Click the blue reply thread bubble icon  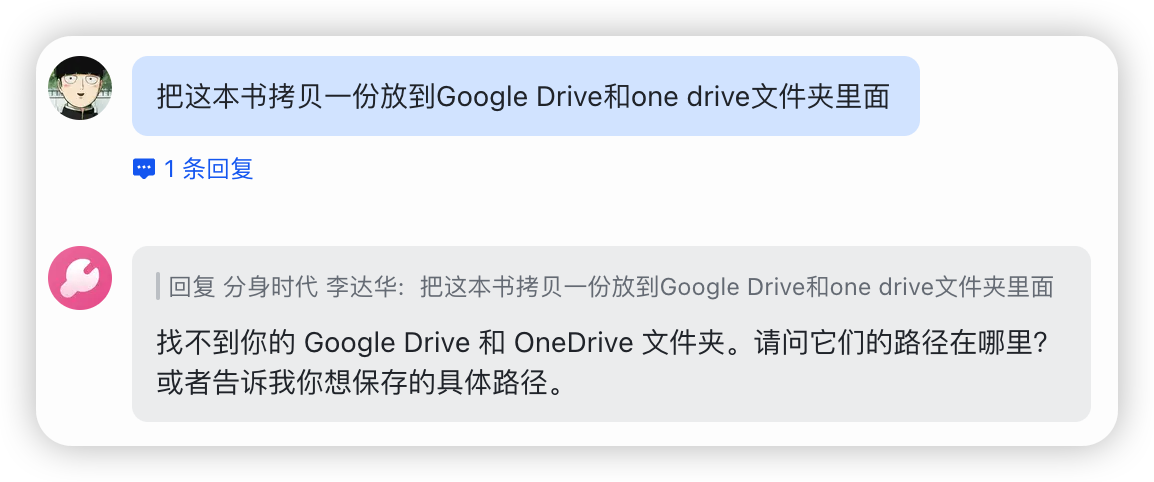click(x=144, y=169)
